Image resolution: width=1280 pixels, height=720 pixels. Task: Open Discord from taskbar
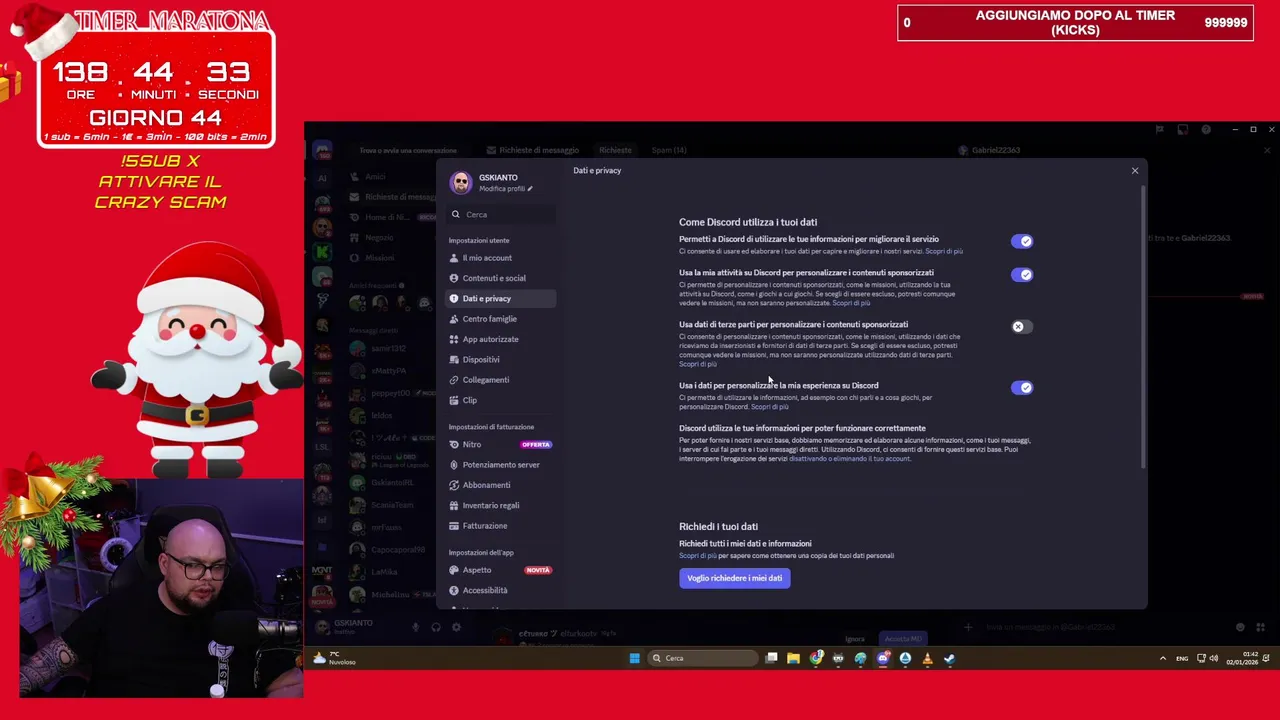(883, 658)
